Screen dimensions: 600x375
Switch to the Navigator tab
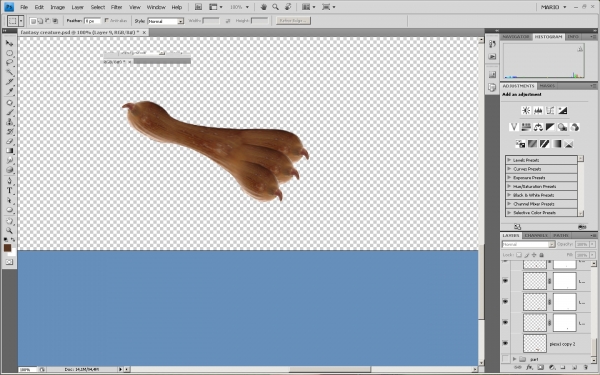click(515, 37)
